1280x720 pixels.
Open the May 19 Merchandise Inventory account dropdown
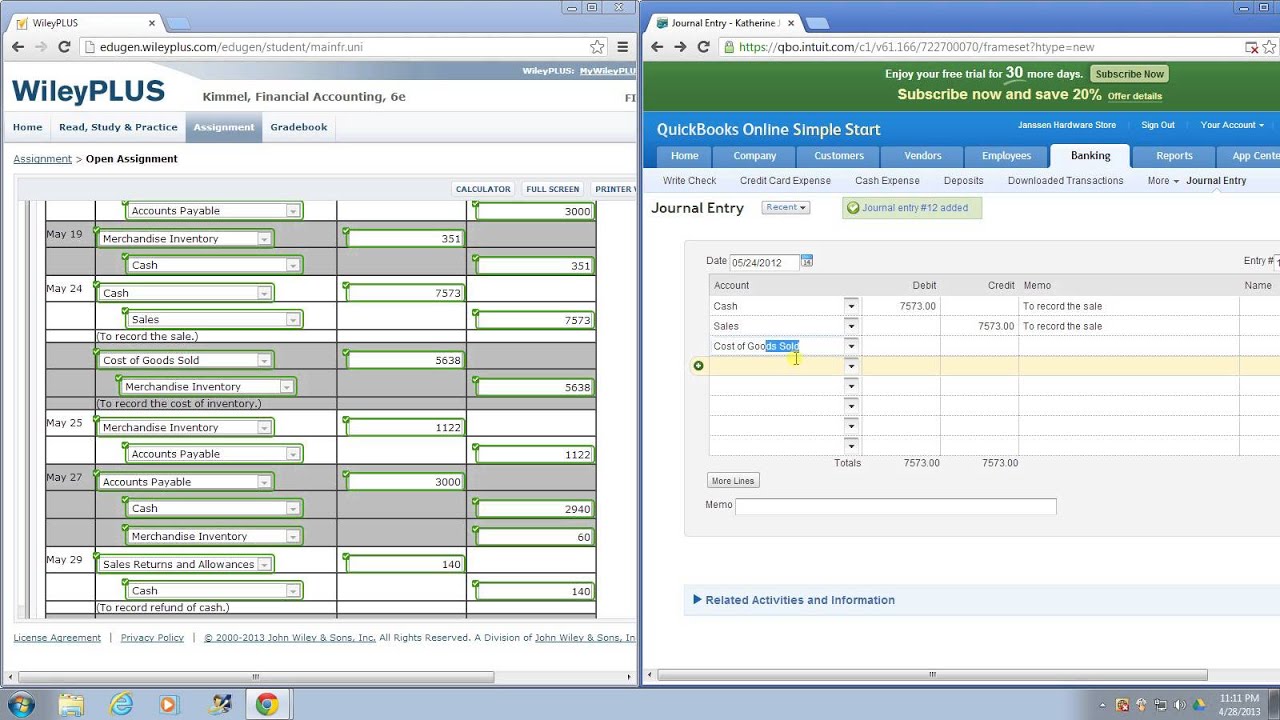(264, 239)
